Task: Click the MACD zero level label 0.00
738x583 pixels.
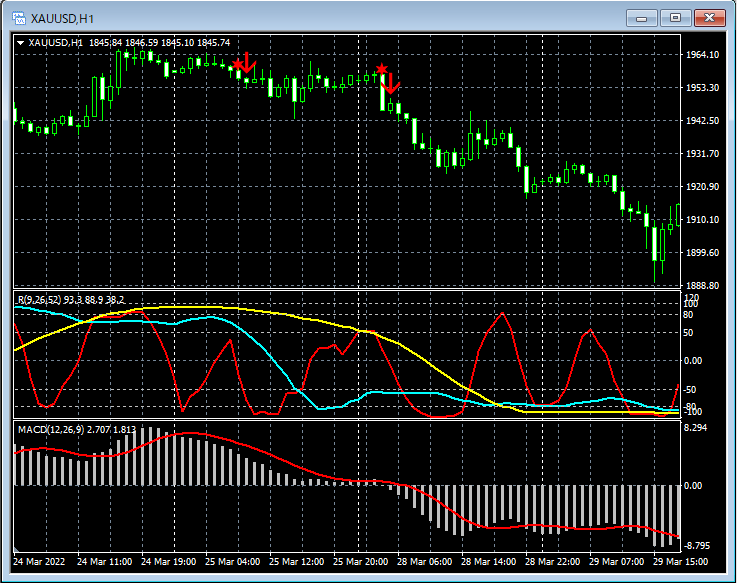Action: click(693, 486)
